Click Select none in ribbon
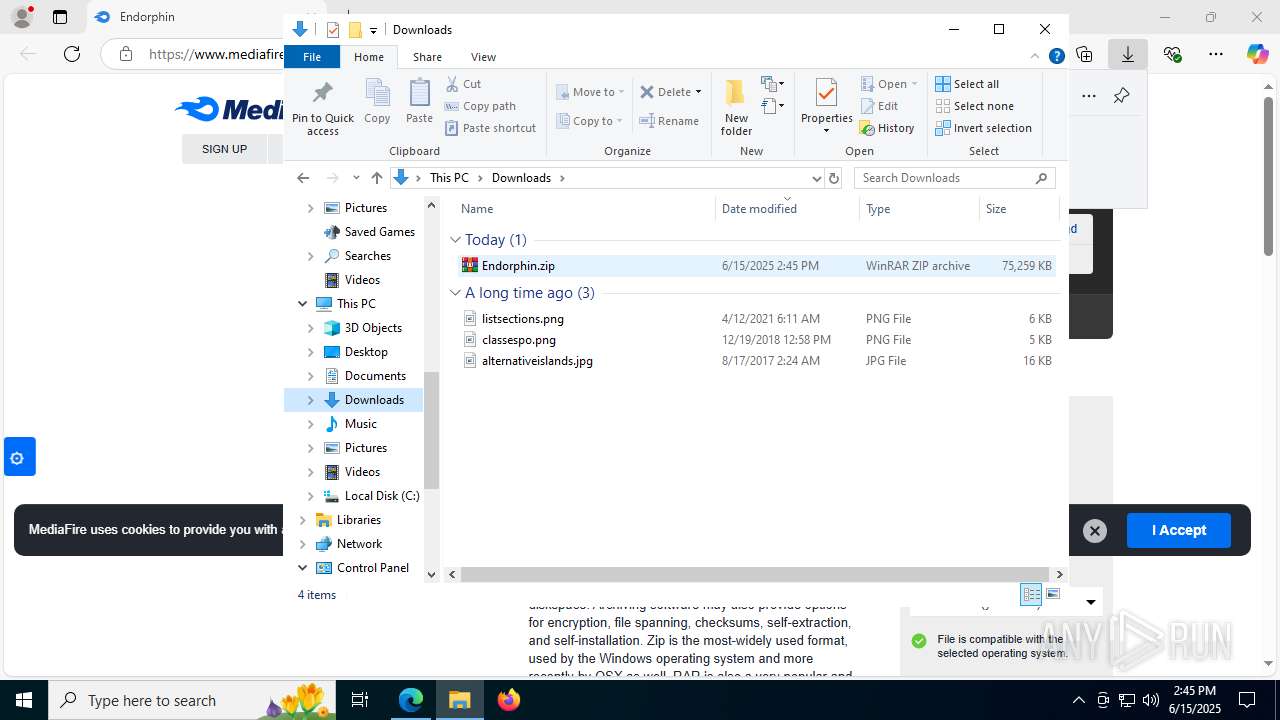Image resolution: width=1280 pixels, height=720 pixels. point(974,106)
